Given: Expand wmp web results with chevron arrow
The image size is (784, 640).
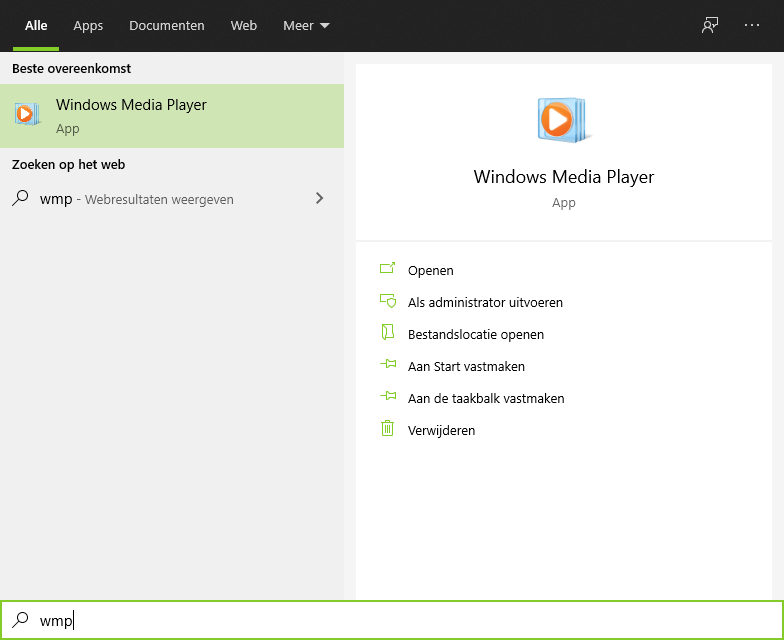Looking at the screenshot, I should click(x=320, y=198).
